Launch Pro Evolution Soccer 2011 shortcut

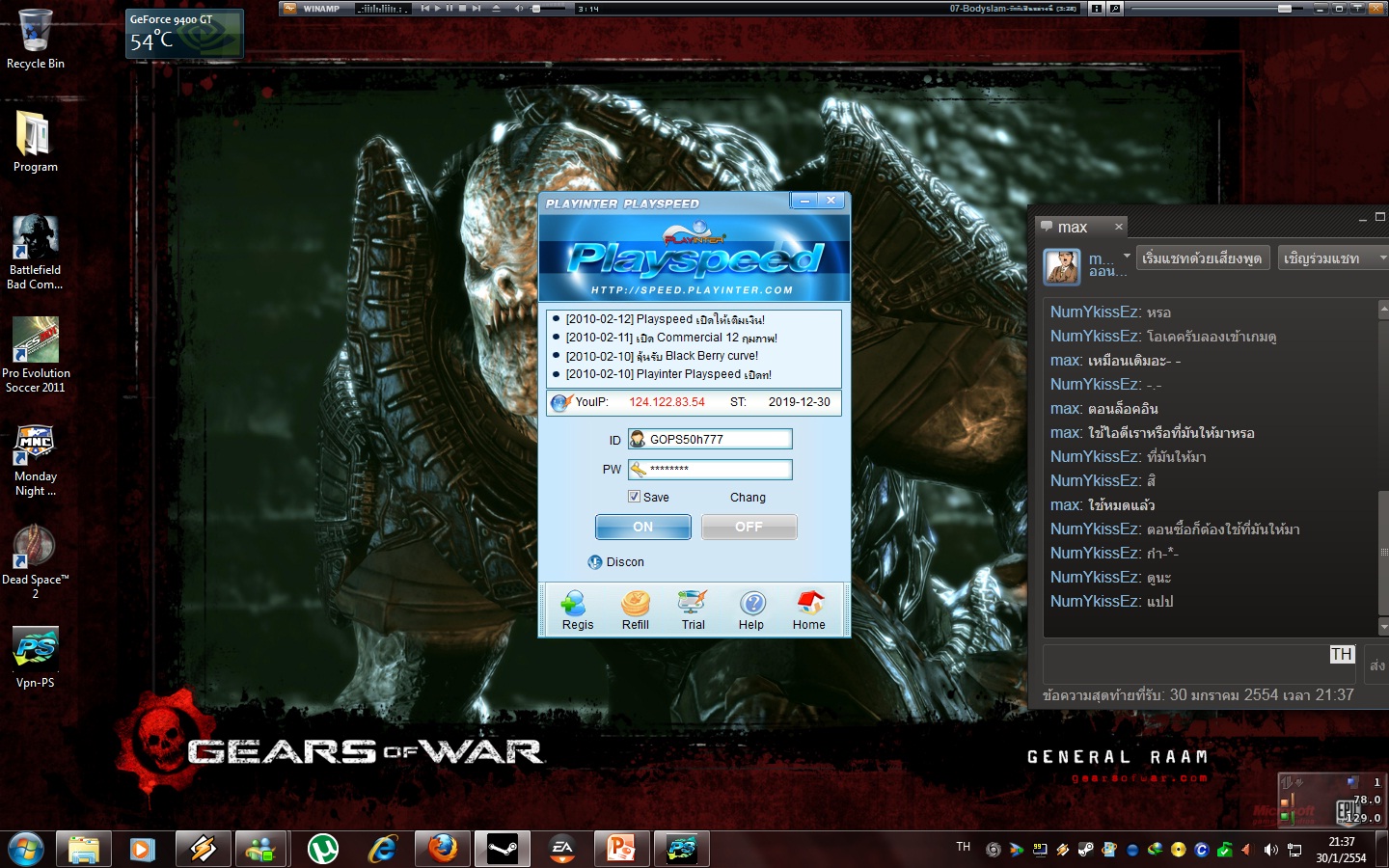tap(36, 355)
